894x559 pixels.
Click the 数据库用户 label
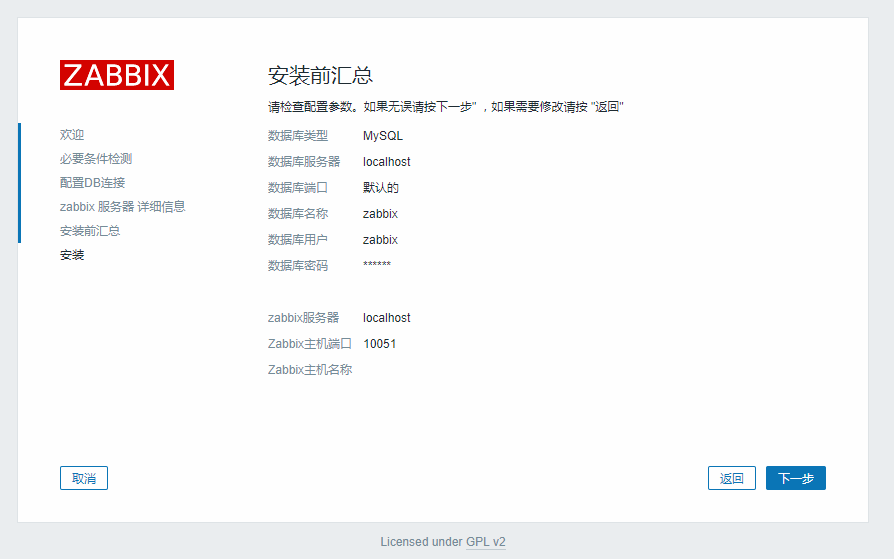click(298, 240)
